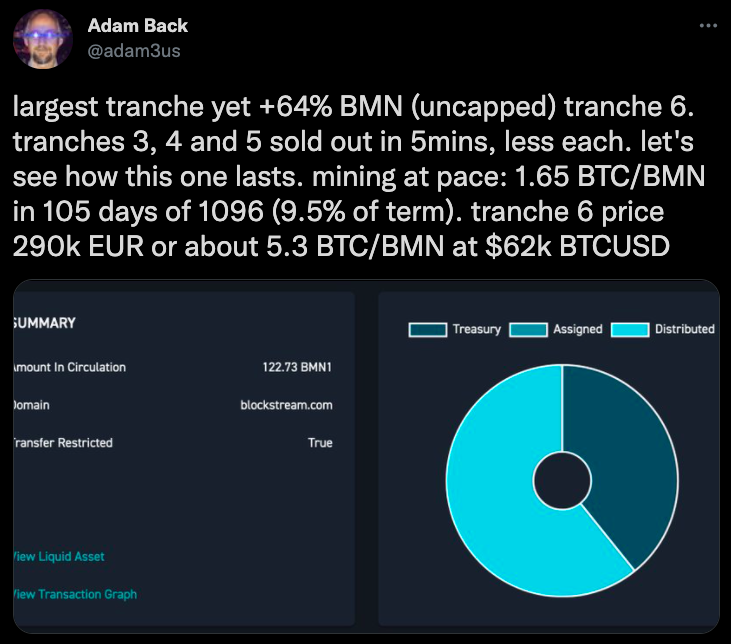The image size is (731, 644).
Task: Open the tweet's three-dot more menu
Action: click(x=708, y=27)
